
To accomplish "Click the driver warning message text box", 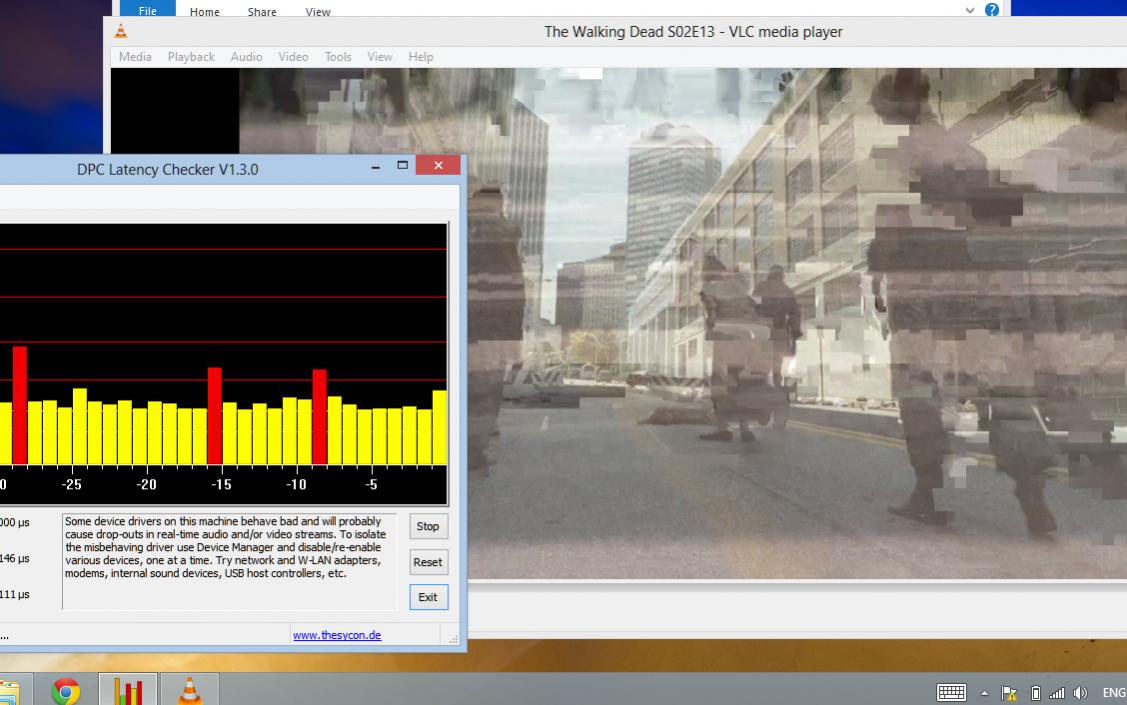I will point(229,562).
